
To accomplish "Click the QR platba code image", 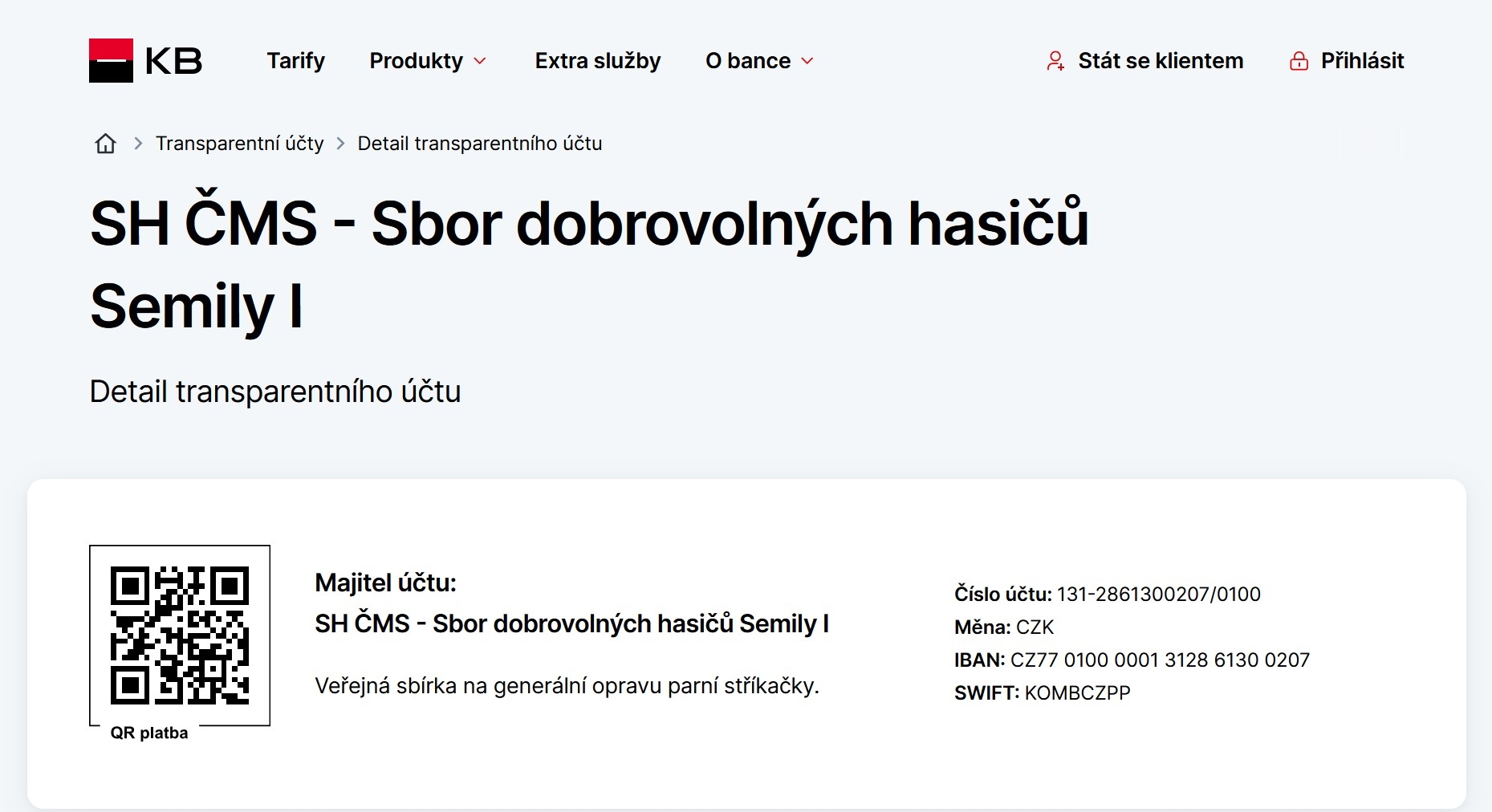I will [180, 635].
